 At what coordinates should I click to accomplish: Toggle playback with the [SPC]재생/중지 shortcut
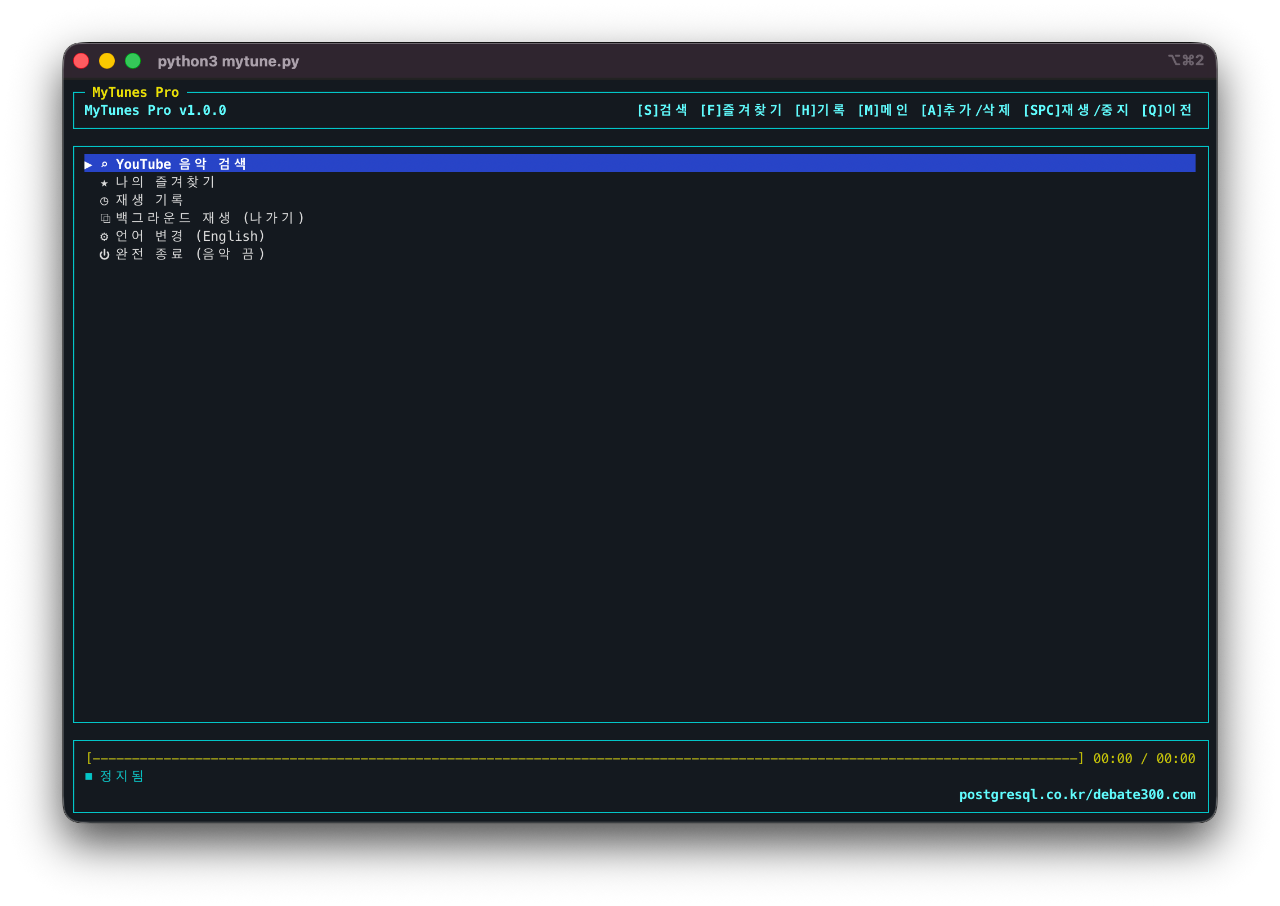(x=1075, y=110)
